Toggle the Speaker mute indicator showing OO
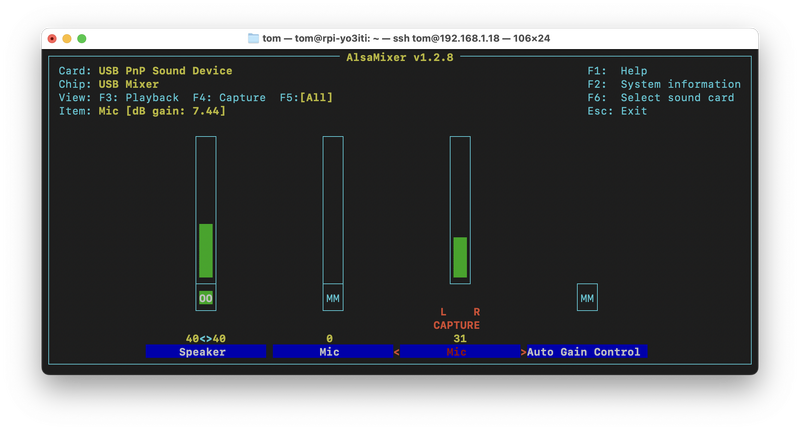This screenshot has height=430, width=800. [x=205, y=298]
